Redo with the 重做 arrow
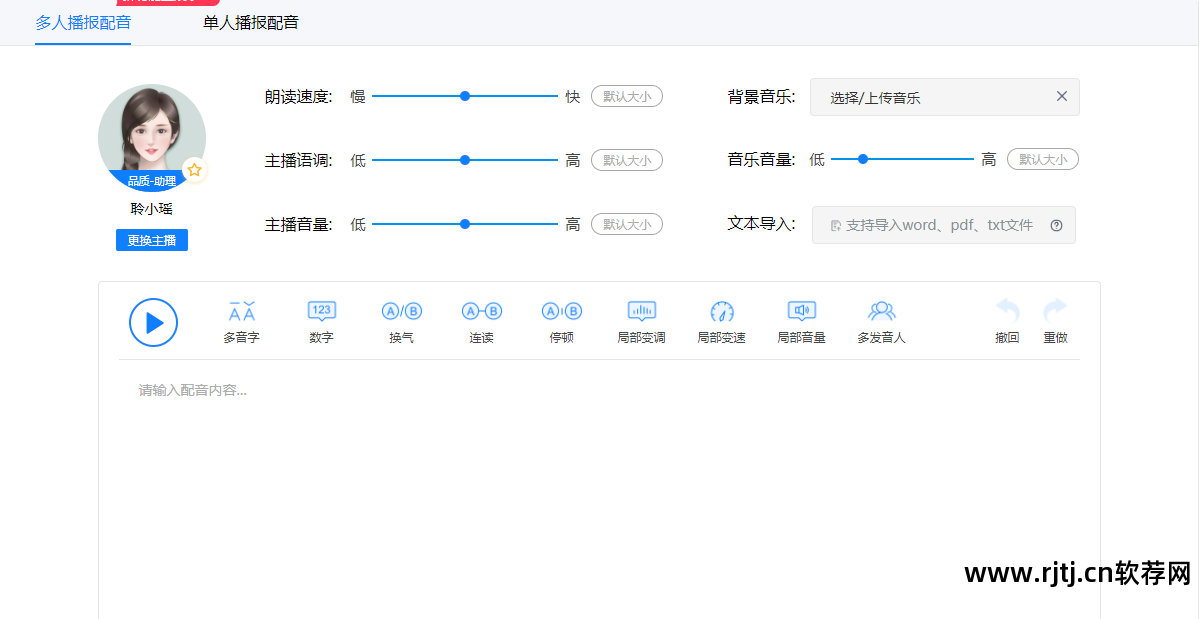Screen dimensions: 1200x619 click(1055, 322)
